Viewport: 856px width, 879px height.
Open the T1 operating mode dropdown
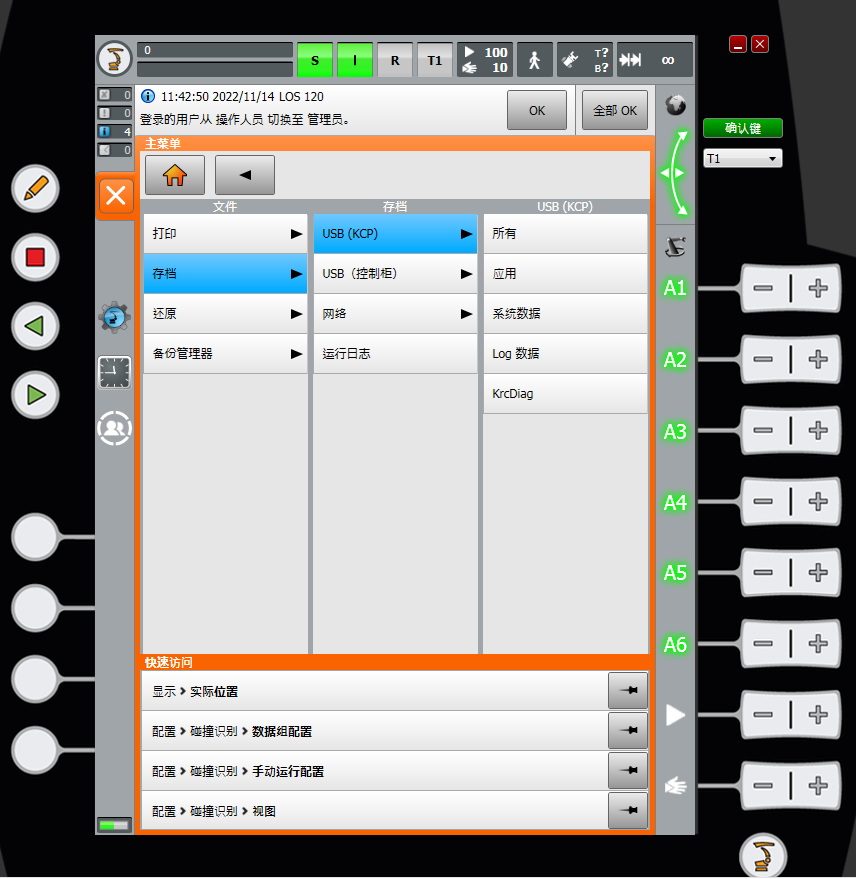click(742, 159)
